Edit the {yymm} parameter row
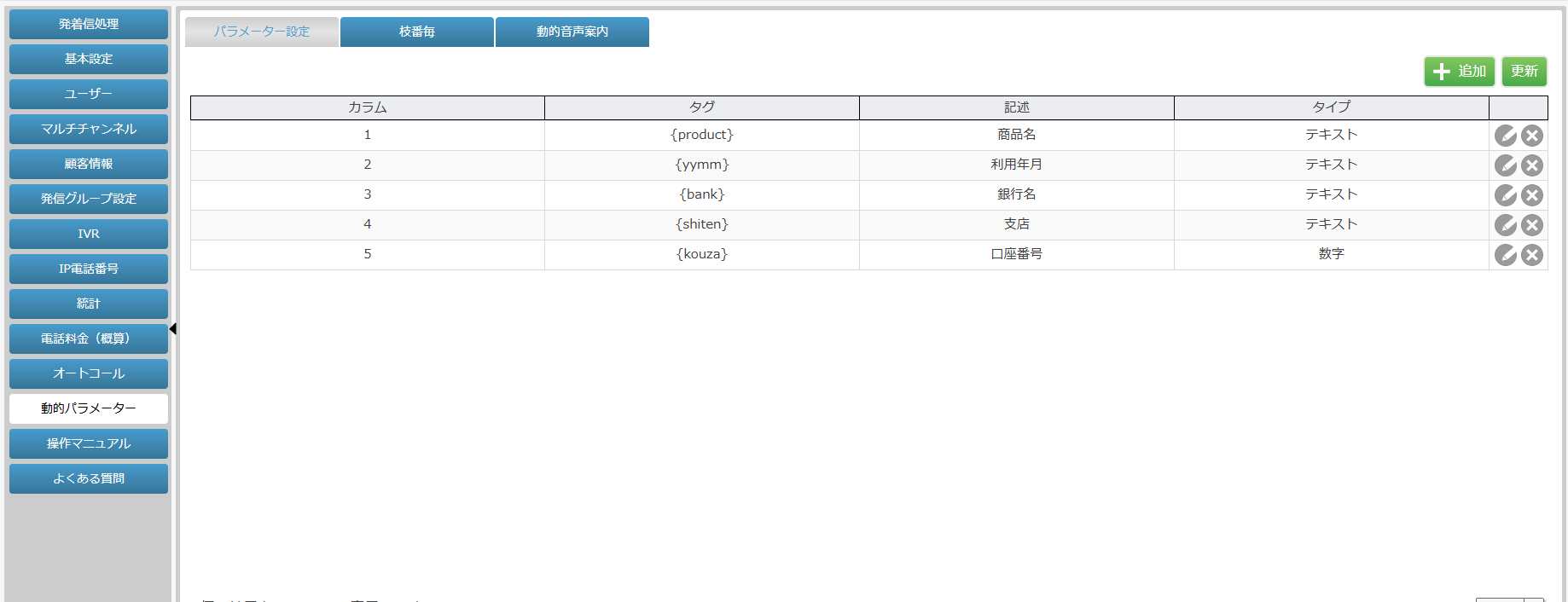The image size is (1568, 602). (1505, 165)
